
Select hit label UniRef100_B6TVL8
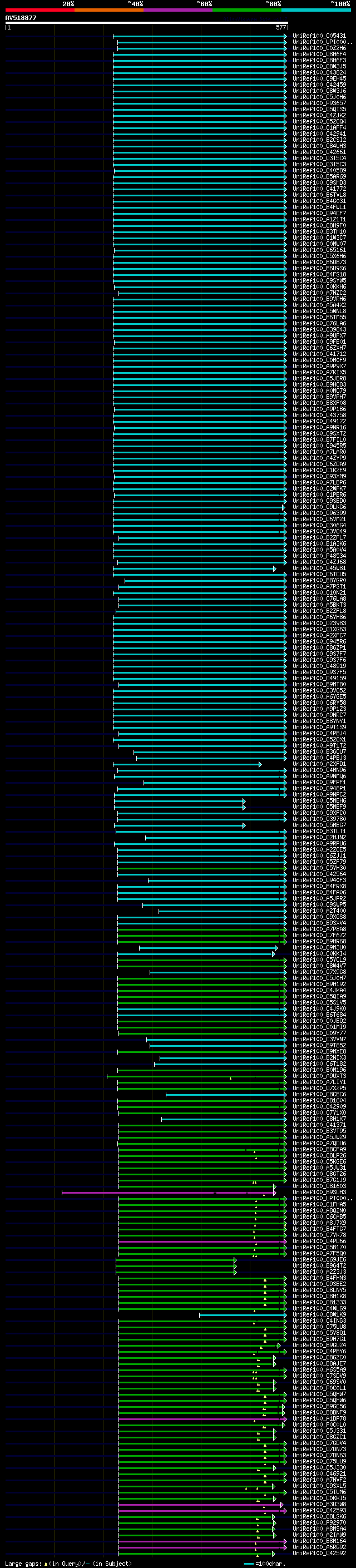point(319,195)
